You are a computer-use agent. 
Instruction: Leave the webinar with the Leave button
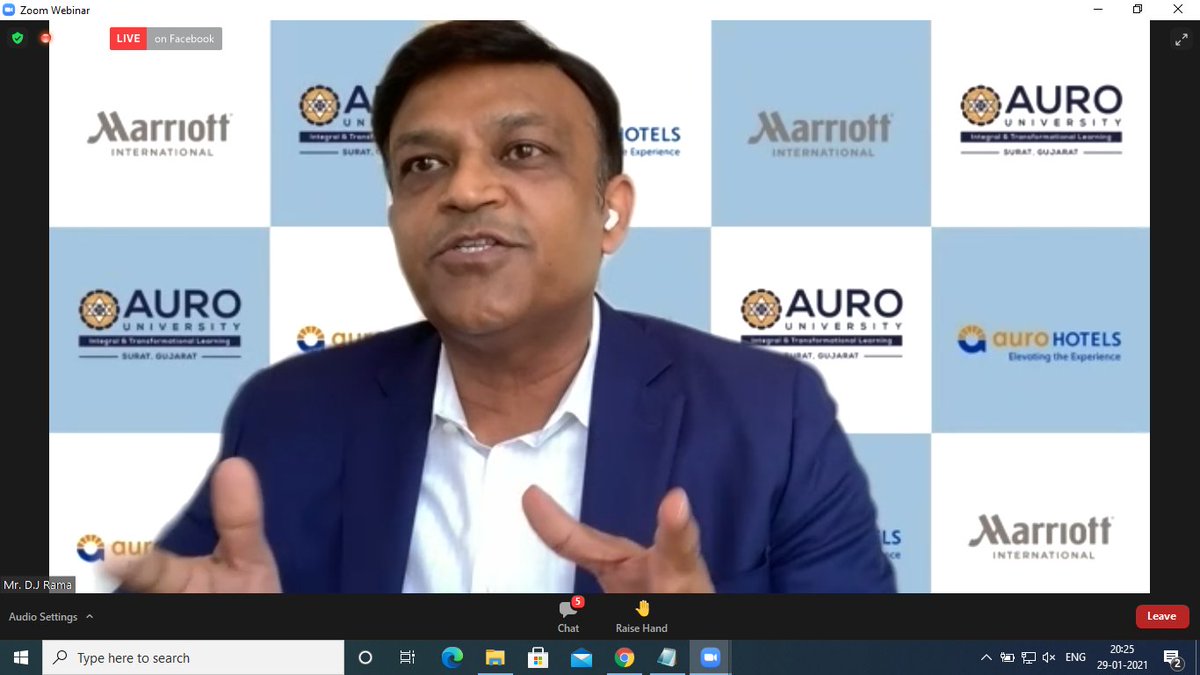point(1162,616)
